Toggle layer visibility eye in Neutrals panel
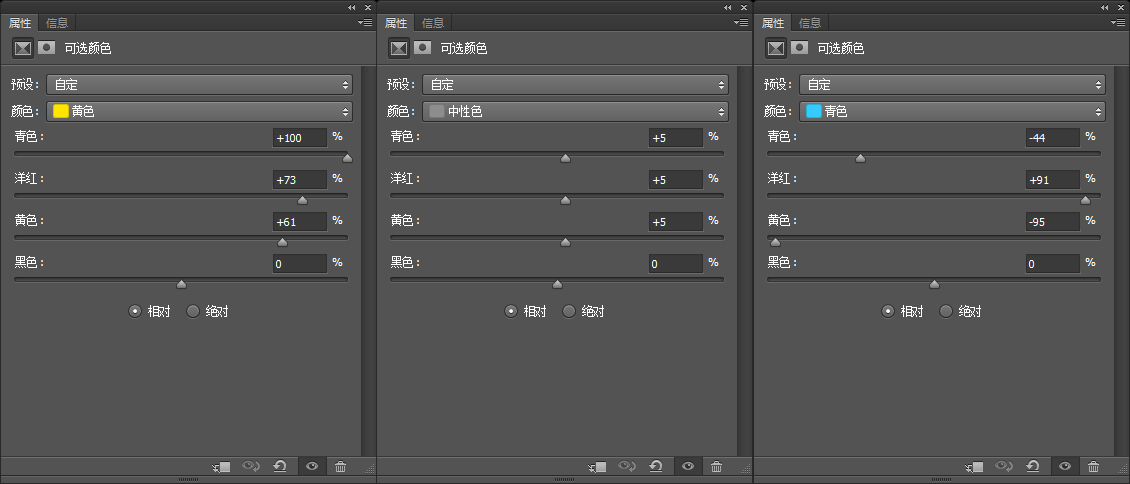1130x484 pixels. click(x=688, y=467)
